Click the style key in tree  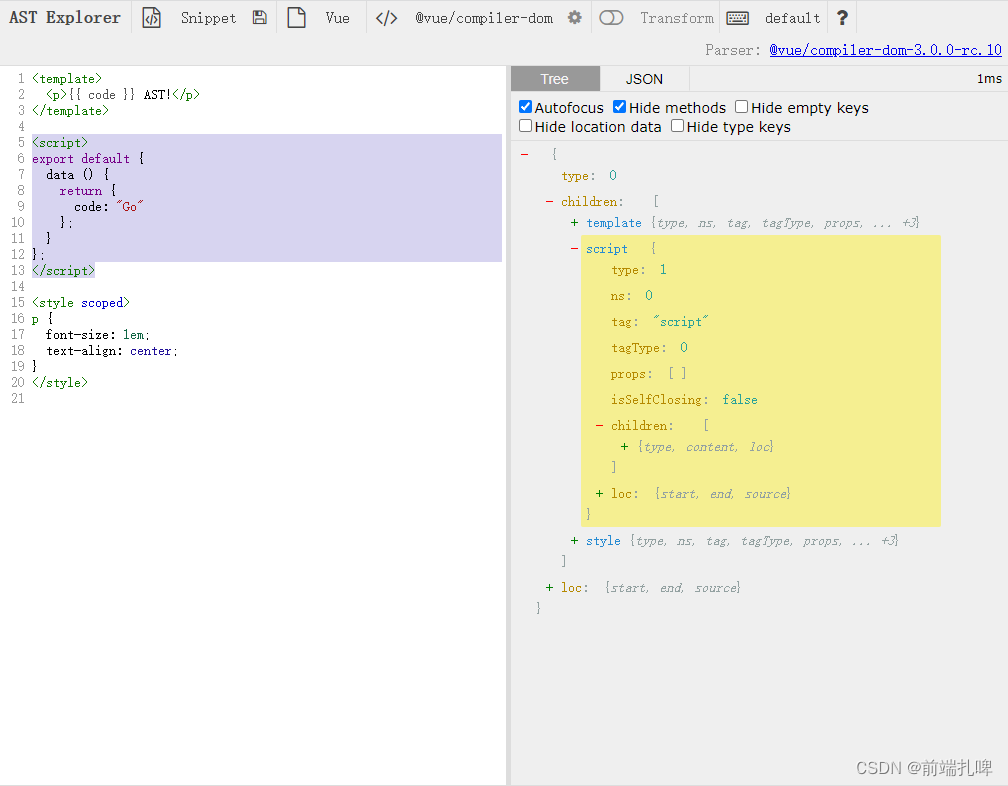click(603, 540)
